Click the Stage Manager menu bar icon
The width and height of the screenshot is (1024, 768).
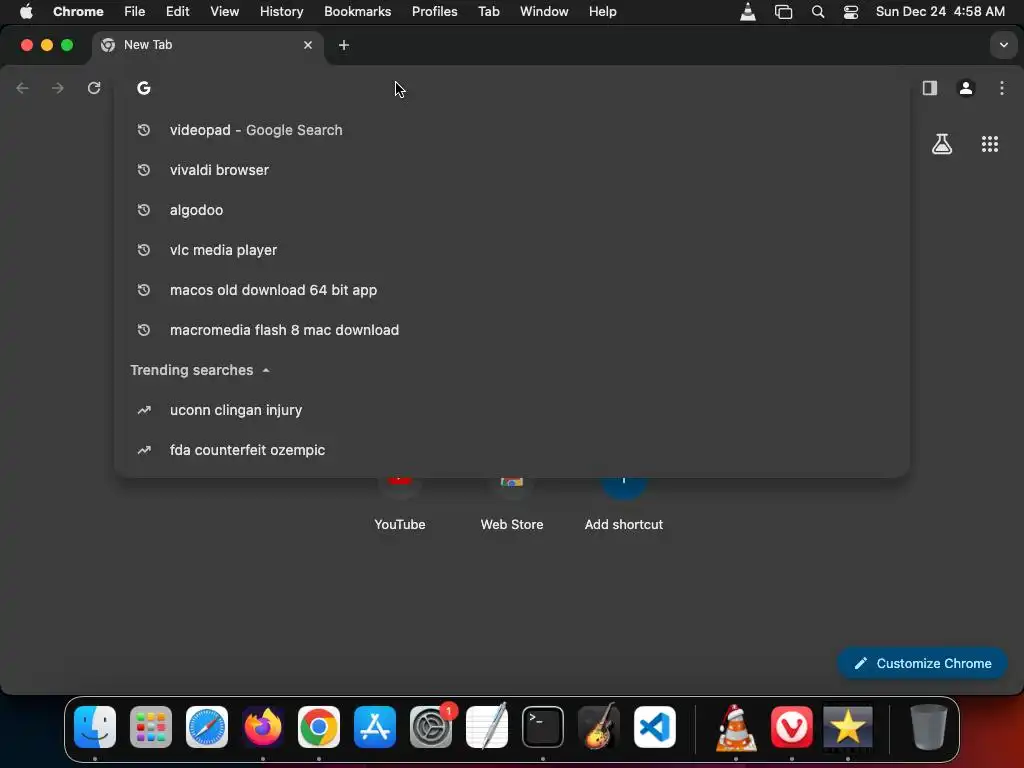pos(783,11)
